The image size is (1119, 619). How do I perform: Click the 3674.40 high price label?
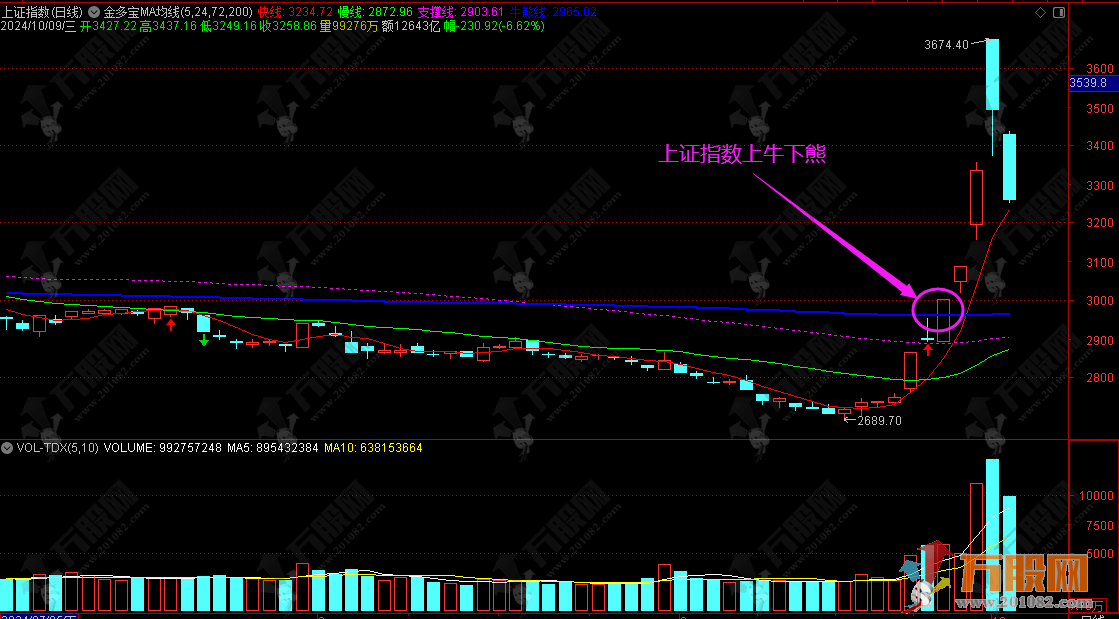coord(946,44)
